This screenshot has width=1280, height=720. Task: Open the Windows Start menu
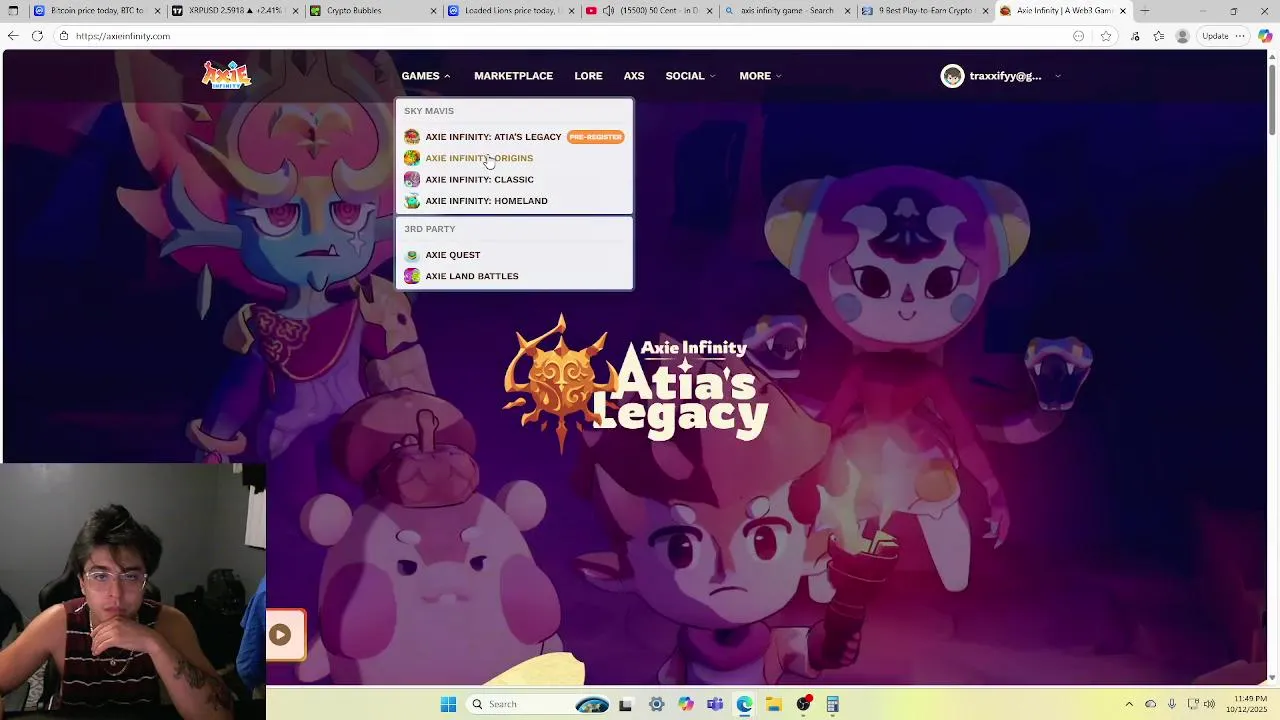point(449,704)
